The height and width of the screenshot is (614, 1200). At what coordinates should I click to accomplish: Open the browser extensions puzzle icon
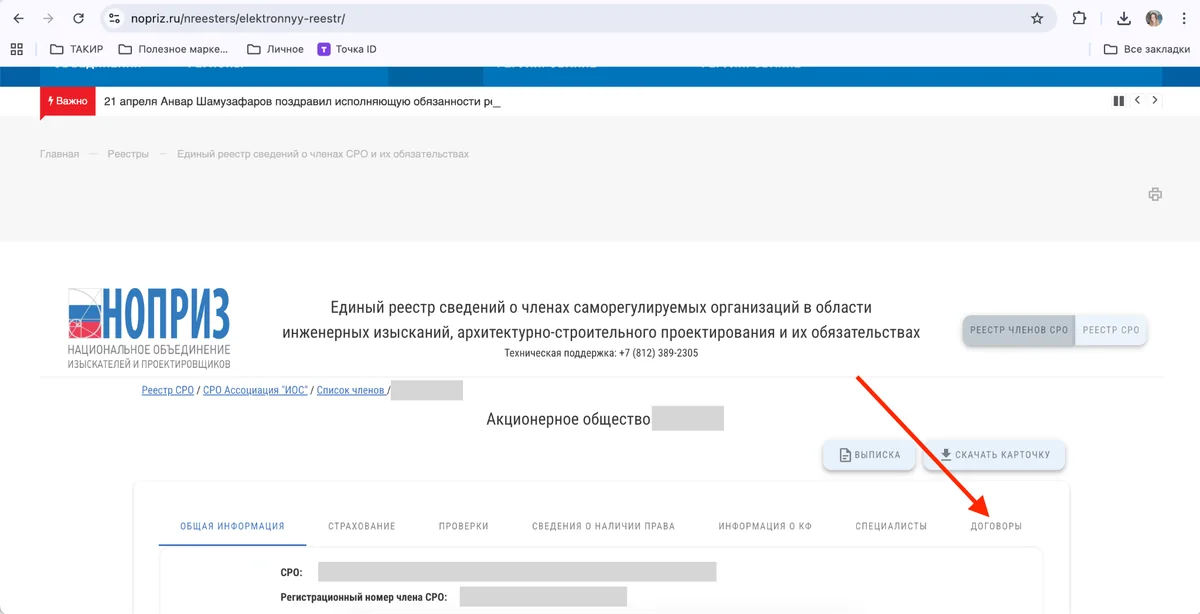click(x=1079, y=18)
